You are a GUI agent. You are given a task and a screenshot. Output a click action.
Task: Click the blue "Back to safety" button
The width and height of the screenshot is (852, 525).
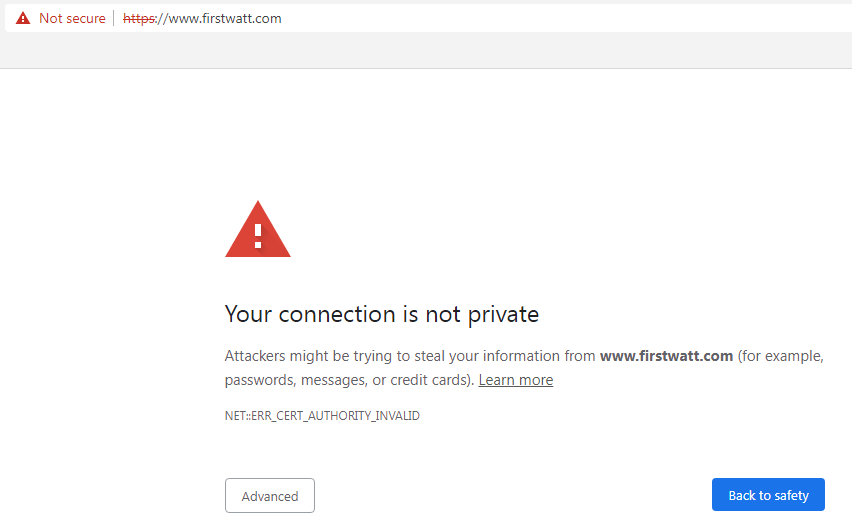pos(768,495)
